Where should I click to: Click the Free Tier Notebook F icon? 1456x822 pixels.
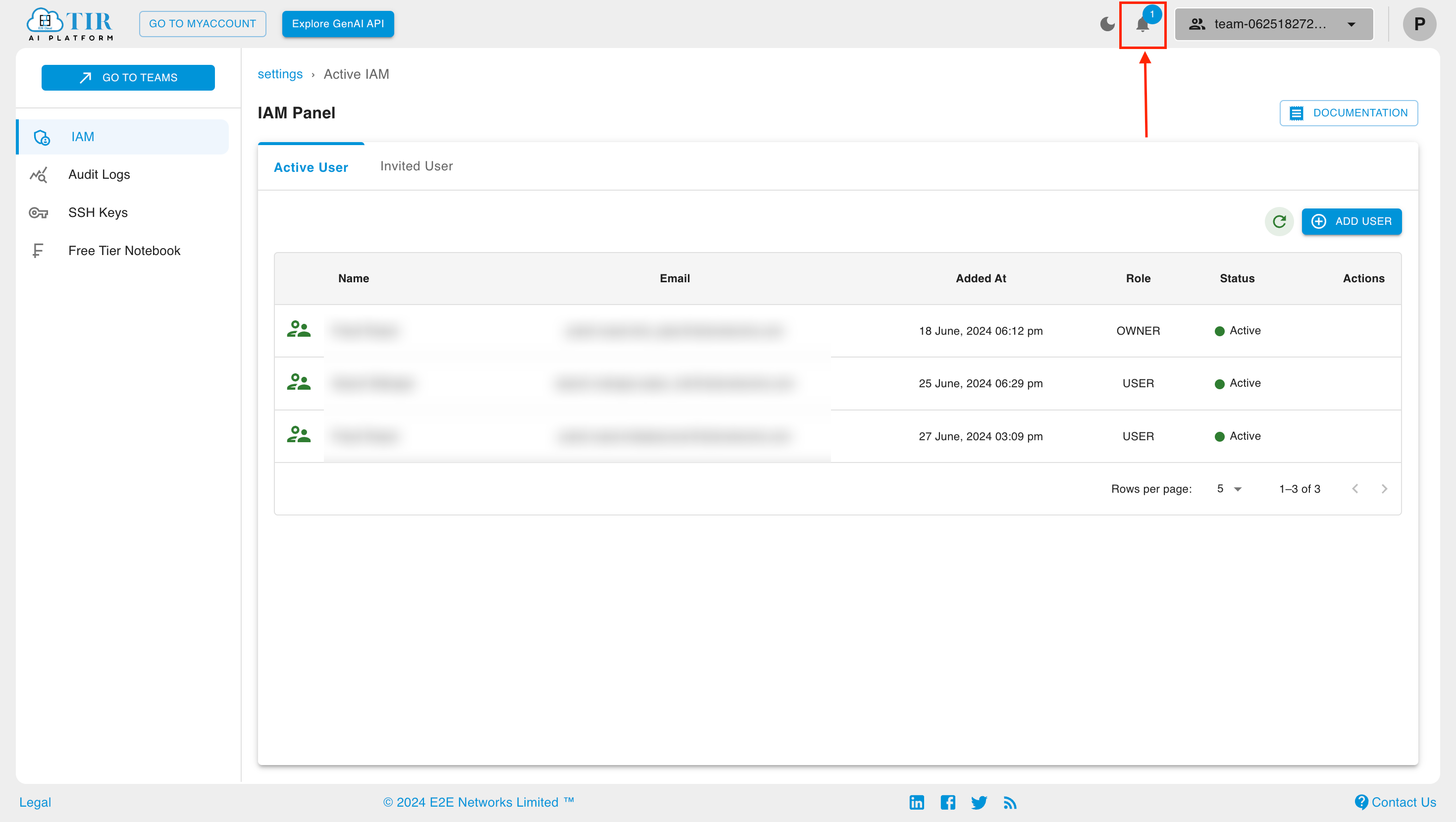click(x=37, y=251)
